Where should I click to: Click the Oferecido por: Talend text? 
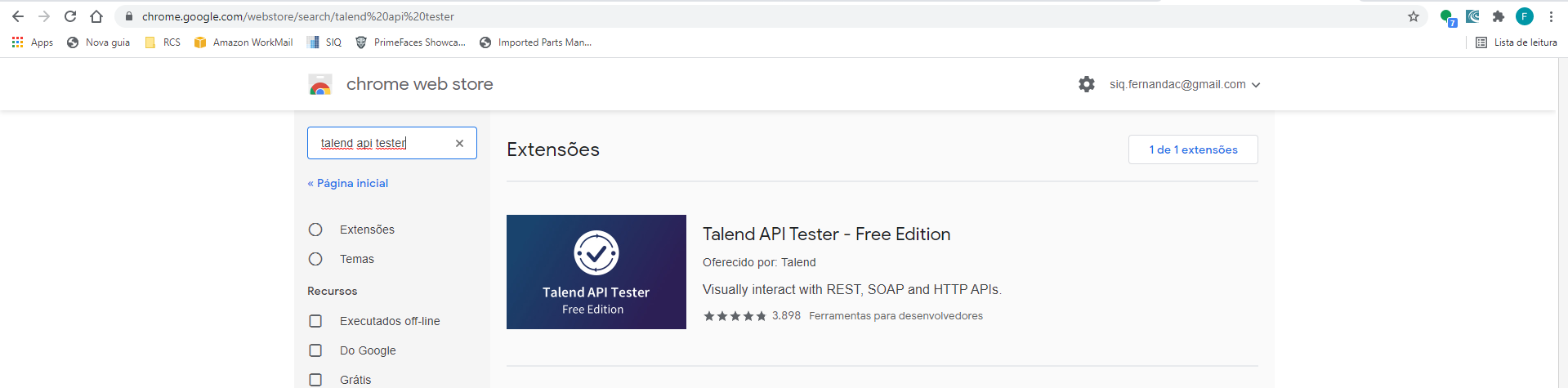(x=759, y=262)
